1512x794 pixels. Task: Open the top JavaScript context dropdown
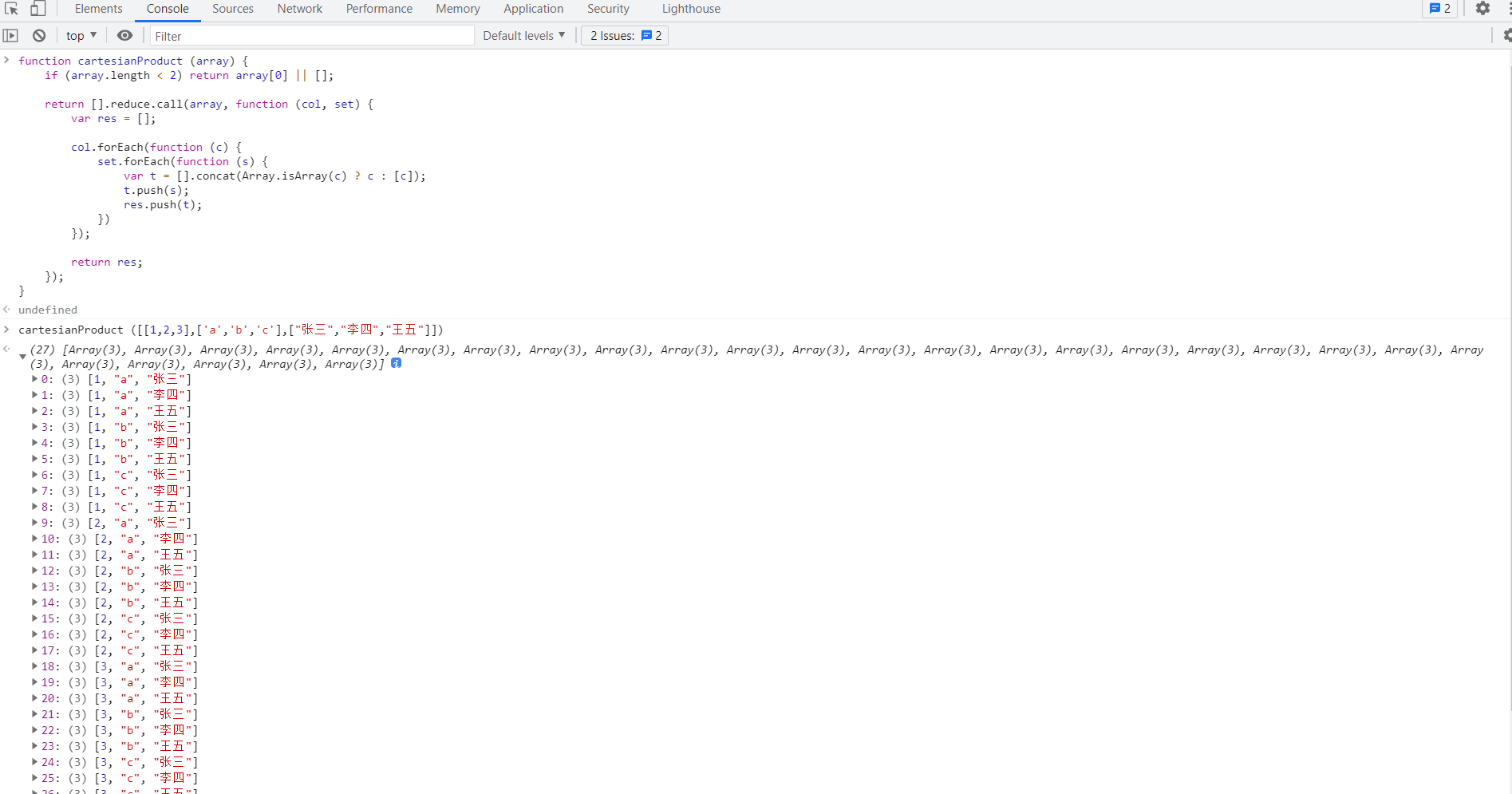[x=81, y=36]
